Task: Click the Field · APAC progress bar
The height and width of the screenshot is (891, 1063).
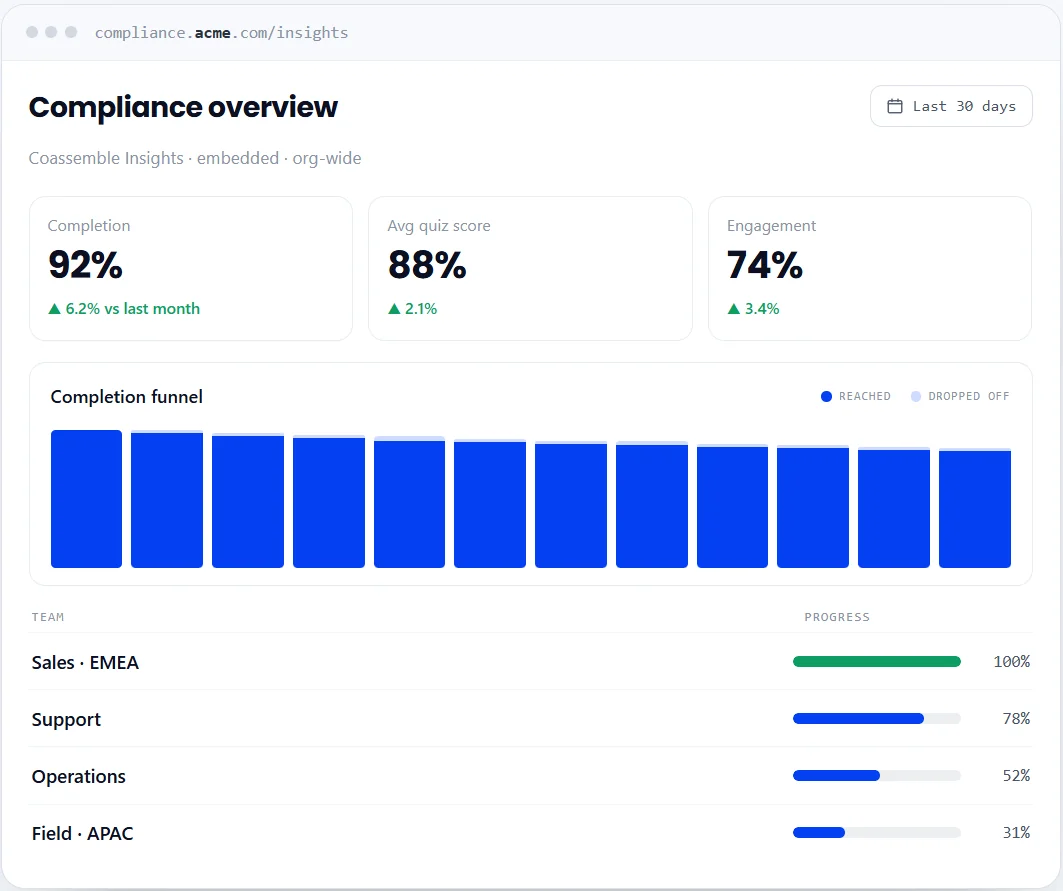Action: (x=877, y=833)
